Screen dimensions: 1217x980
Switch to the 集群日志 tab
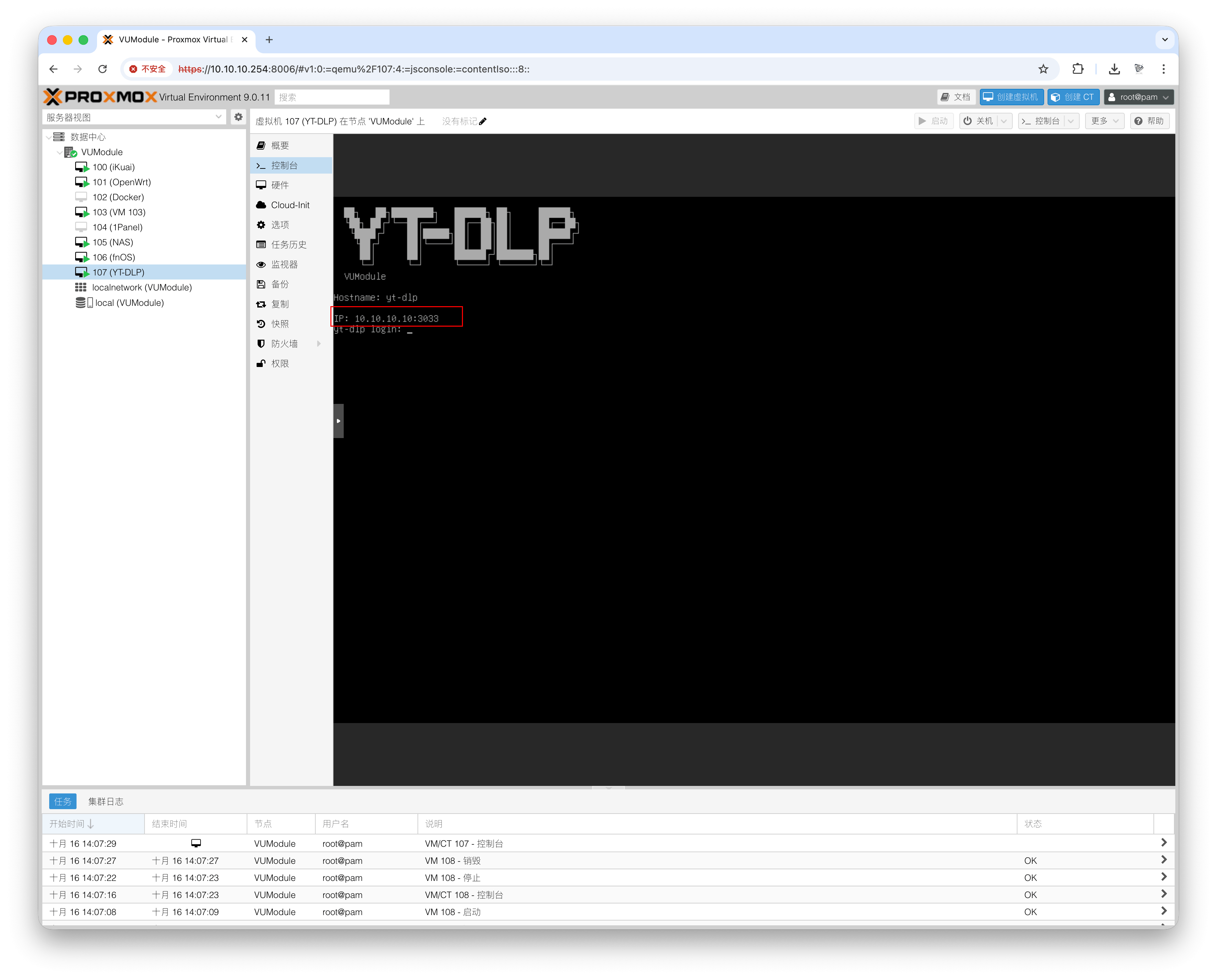pyautogui.click(x=106, y=801)
